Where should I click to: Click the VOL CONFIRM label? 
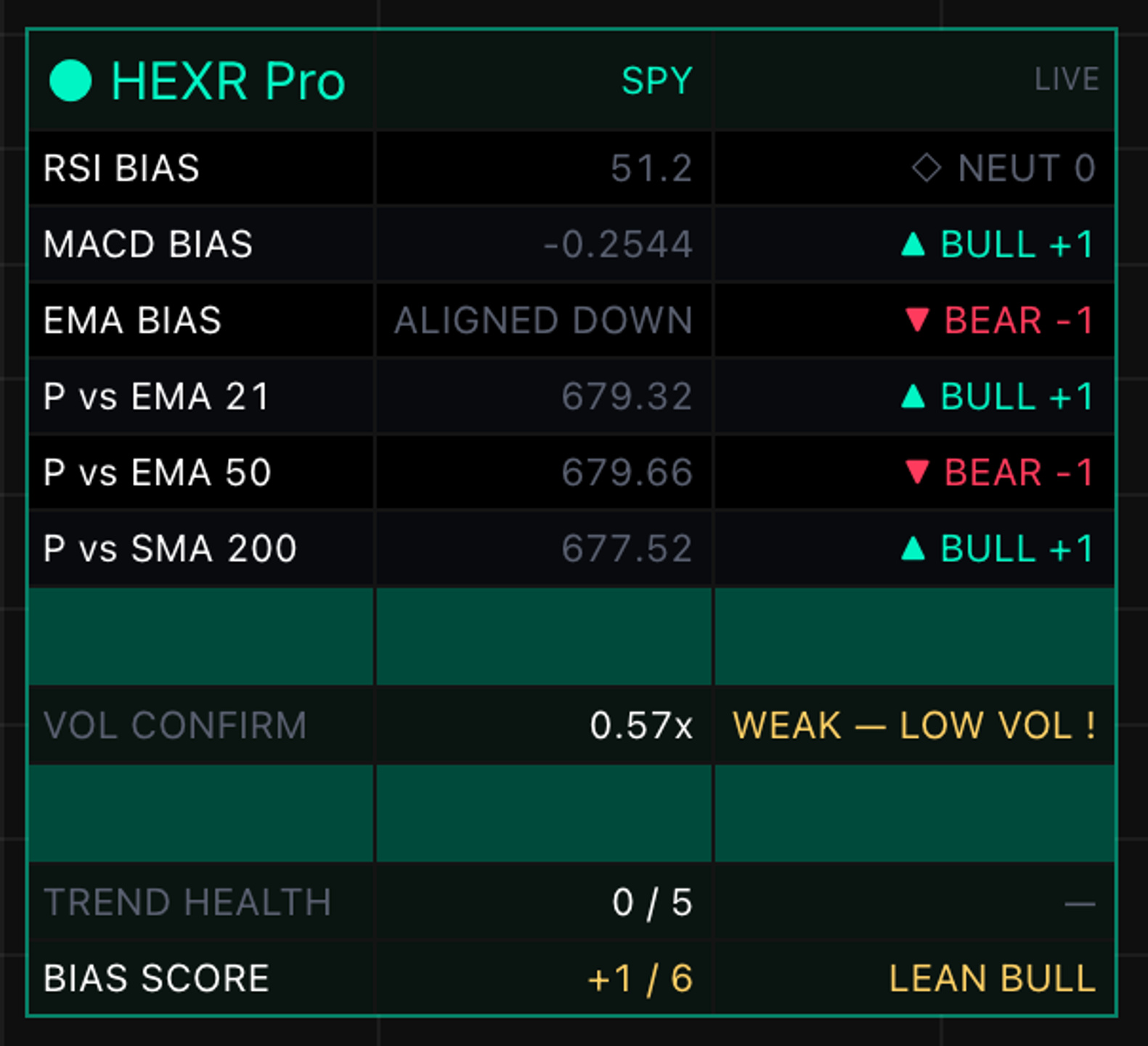pos(175,726)
